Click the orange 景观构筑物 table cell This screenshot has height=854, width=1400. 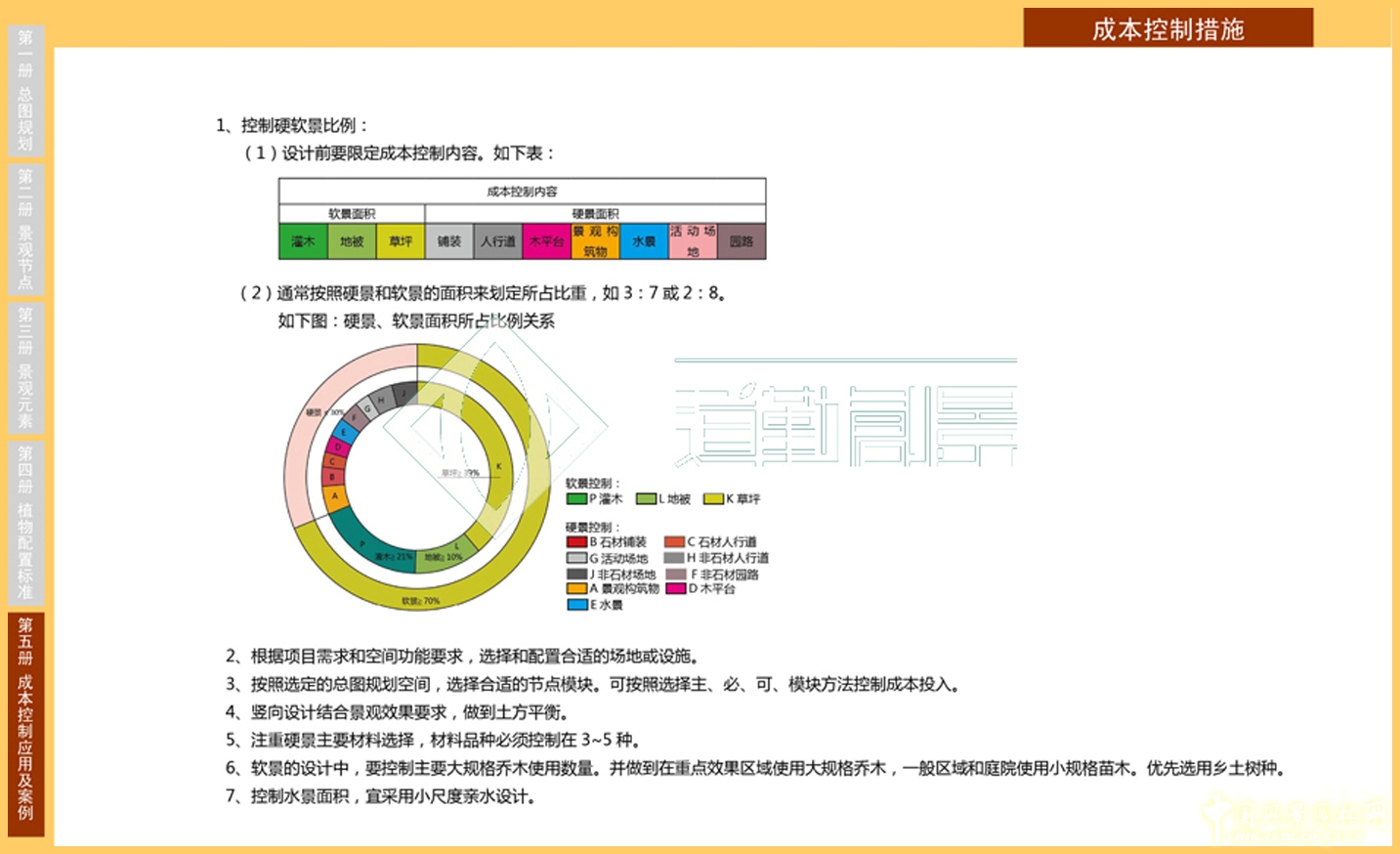click(595, 241)
